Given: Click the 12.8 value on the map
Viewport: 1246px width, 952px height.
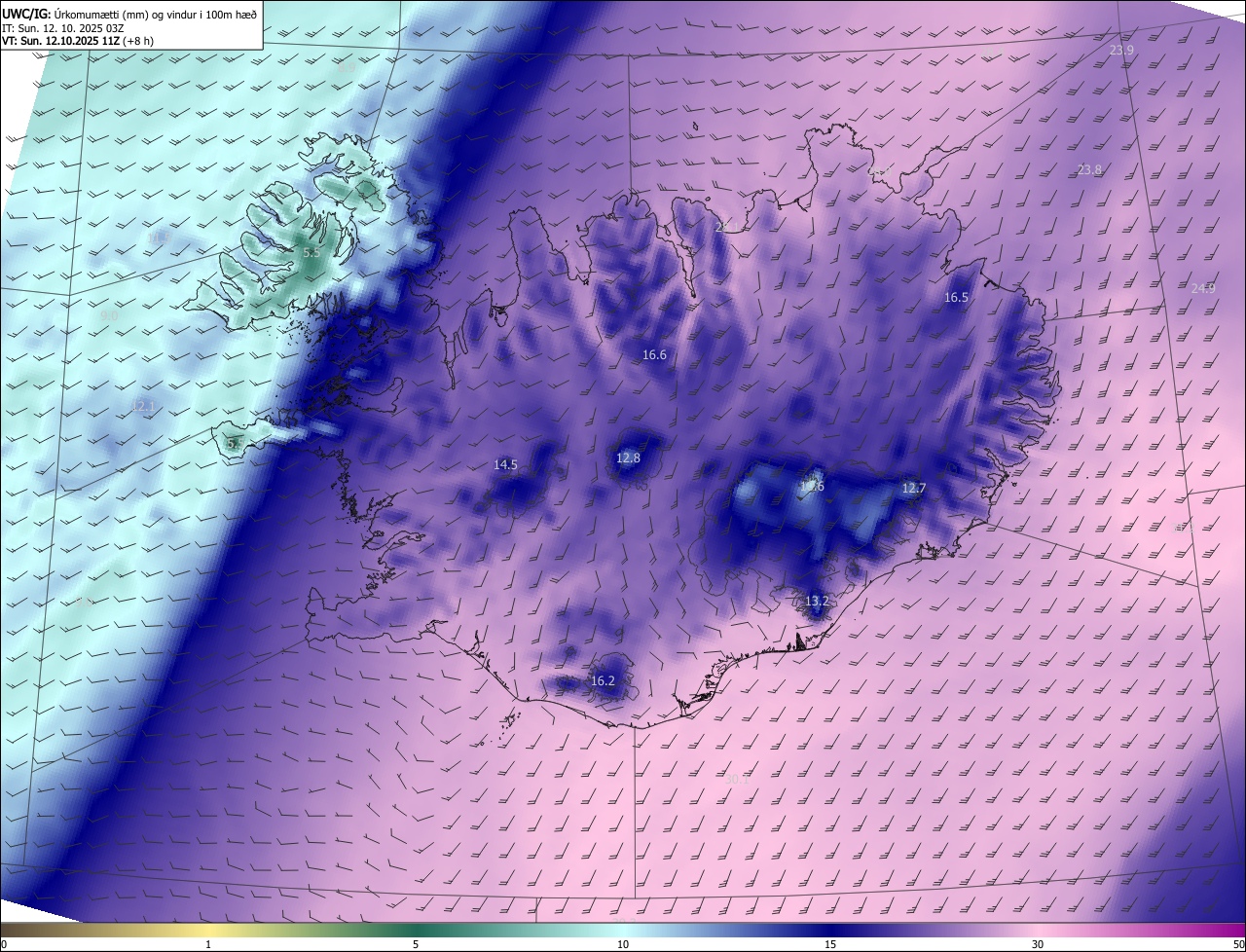Looking at the screenshot, I should [x=628, y=458].
